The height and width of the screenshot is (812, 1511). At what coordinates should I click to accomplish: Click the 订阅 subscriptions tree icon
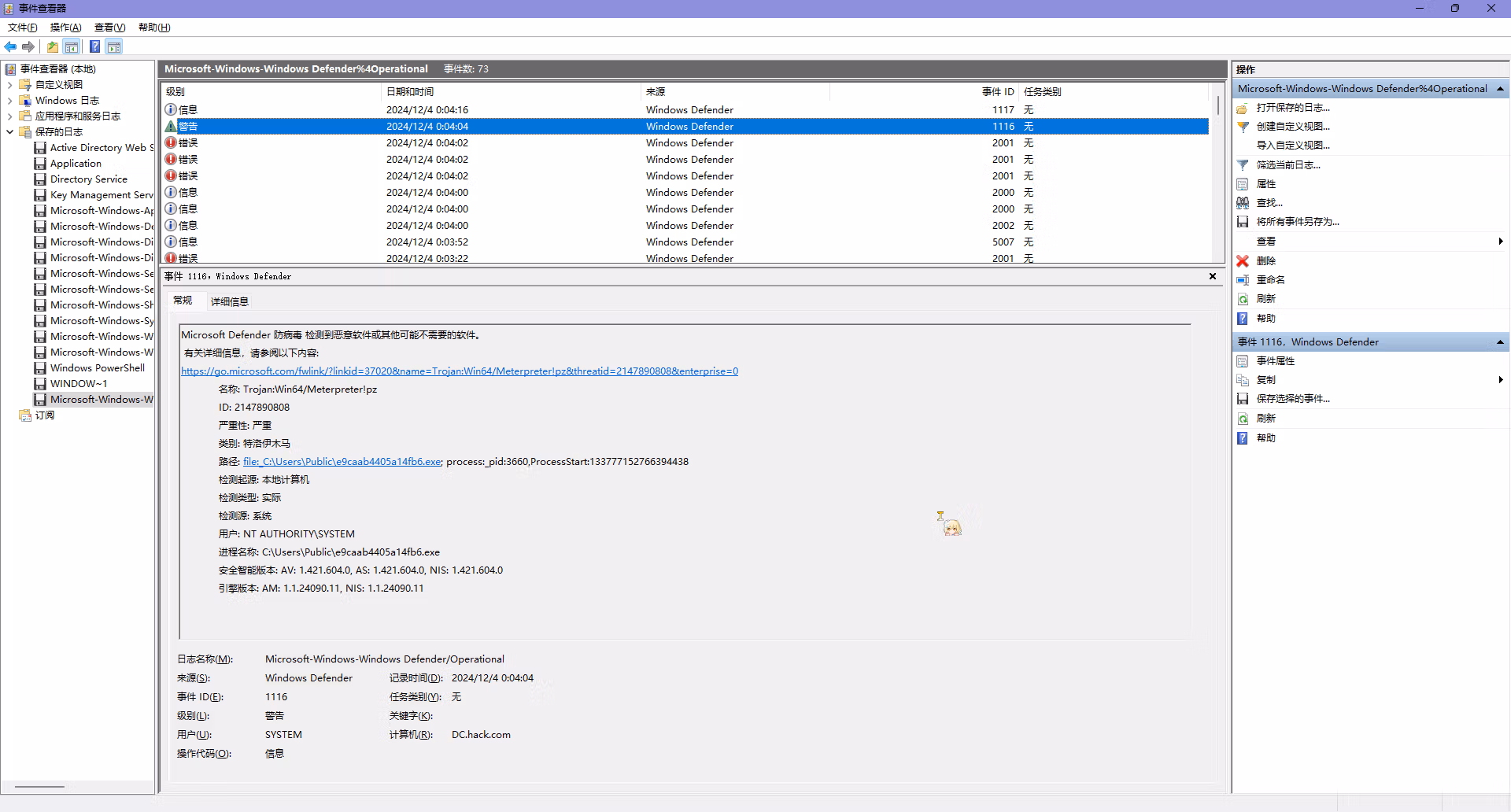coord(25,415)
